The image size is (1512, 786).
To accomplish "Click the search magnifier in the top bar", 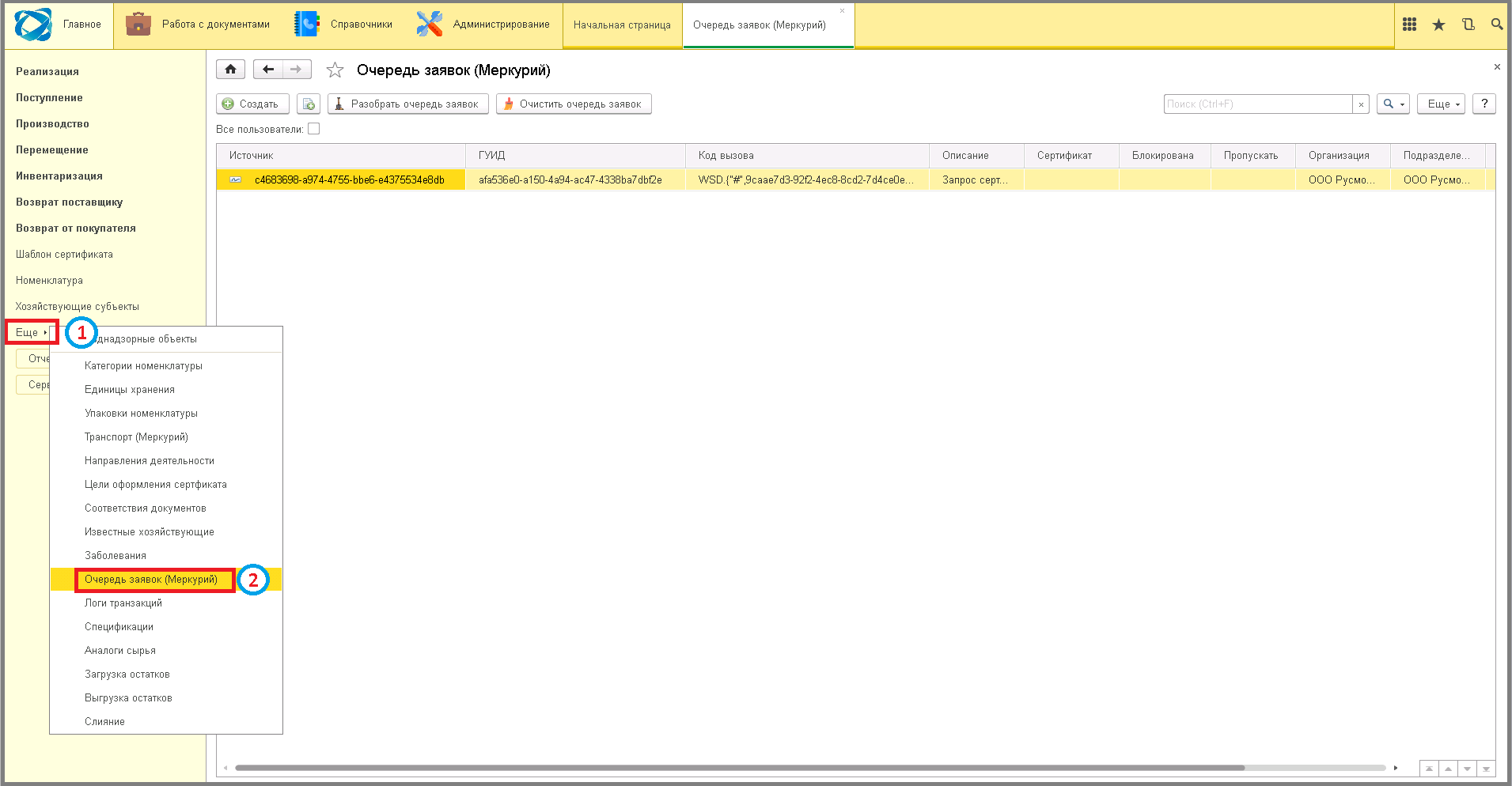I will (1496, 25).
